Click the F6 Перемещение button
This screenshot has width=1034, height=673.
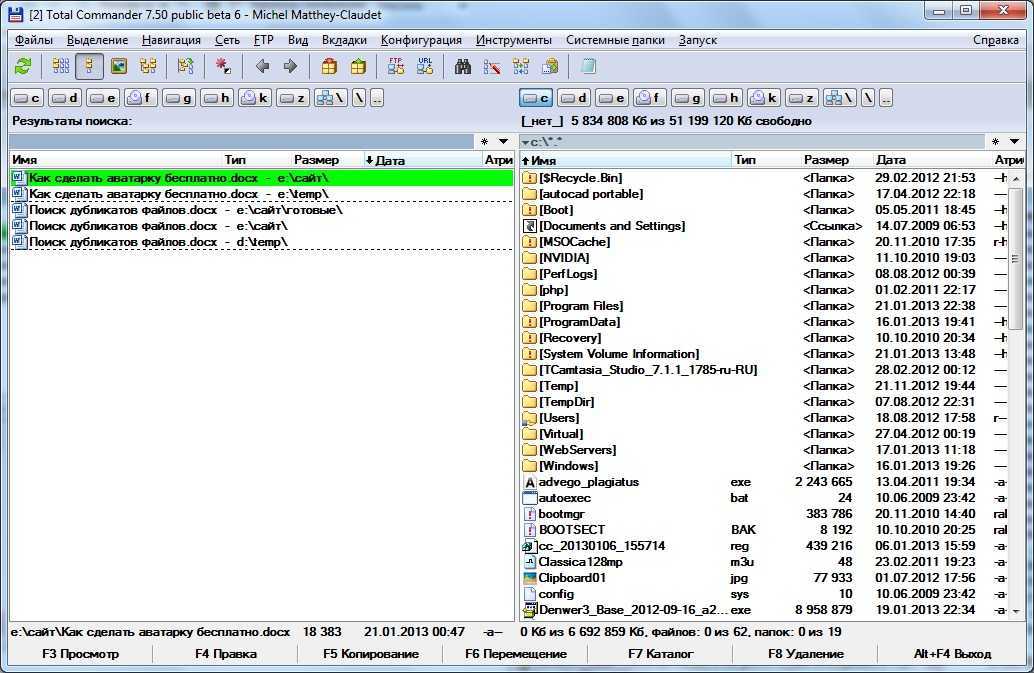pos(516,654)
